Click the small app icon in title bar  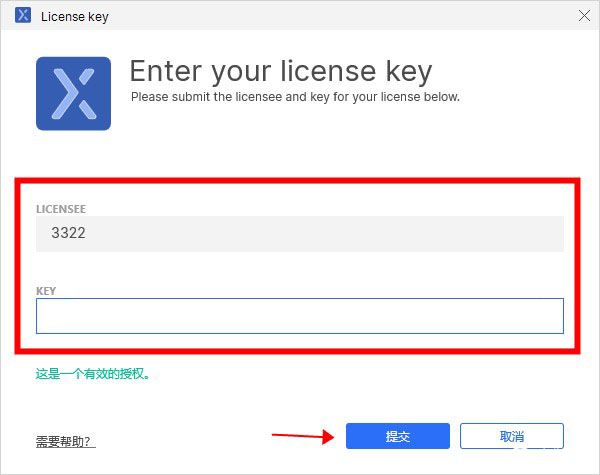click(23, 15)
